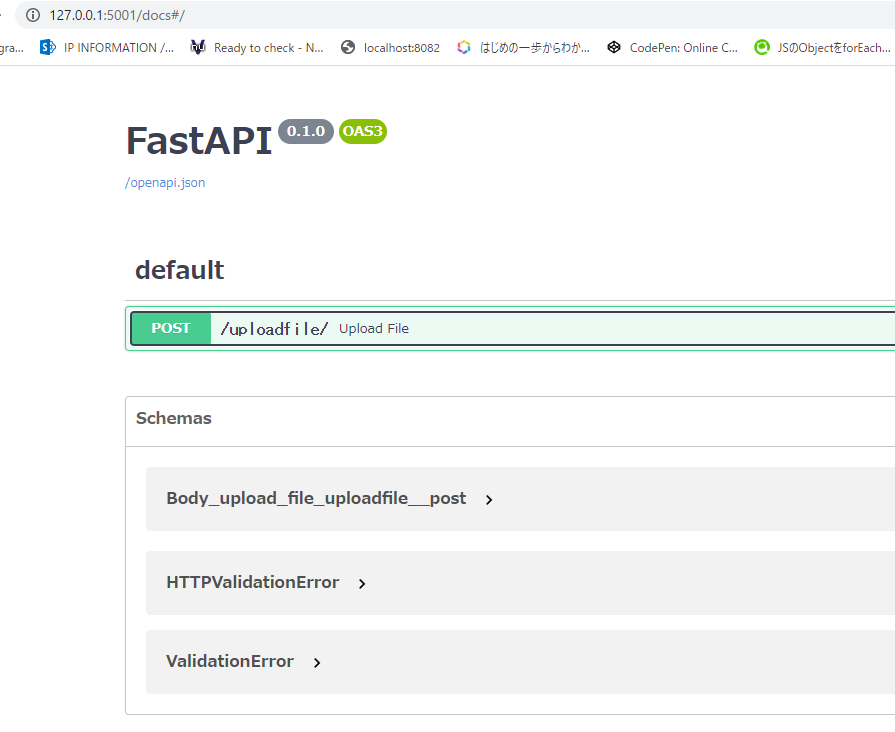Click chevron next to HTTPValidationError
This screenshot has height=732, width=895.
point(362,584)
